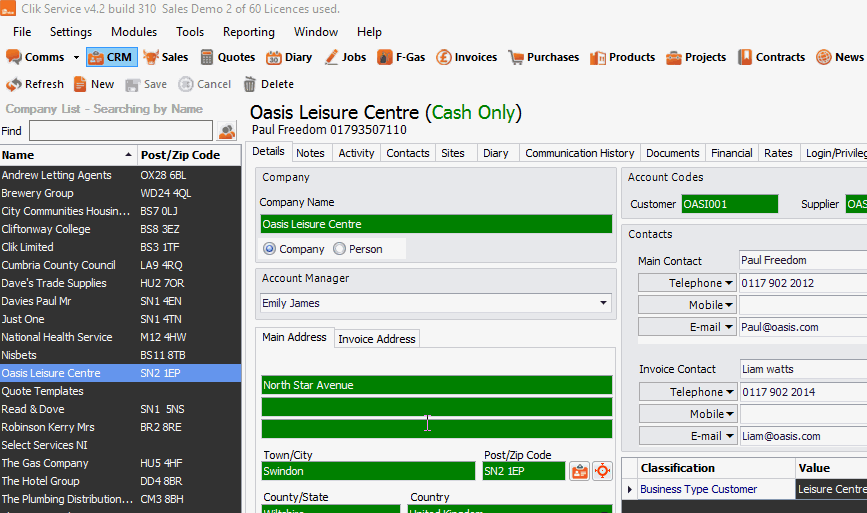
Task: Open the Modules menu
Action: (x=134, y=32)
